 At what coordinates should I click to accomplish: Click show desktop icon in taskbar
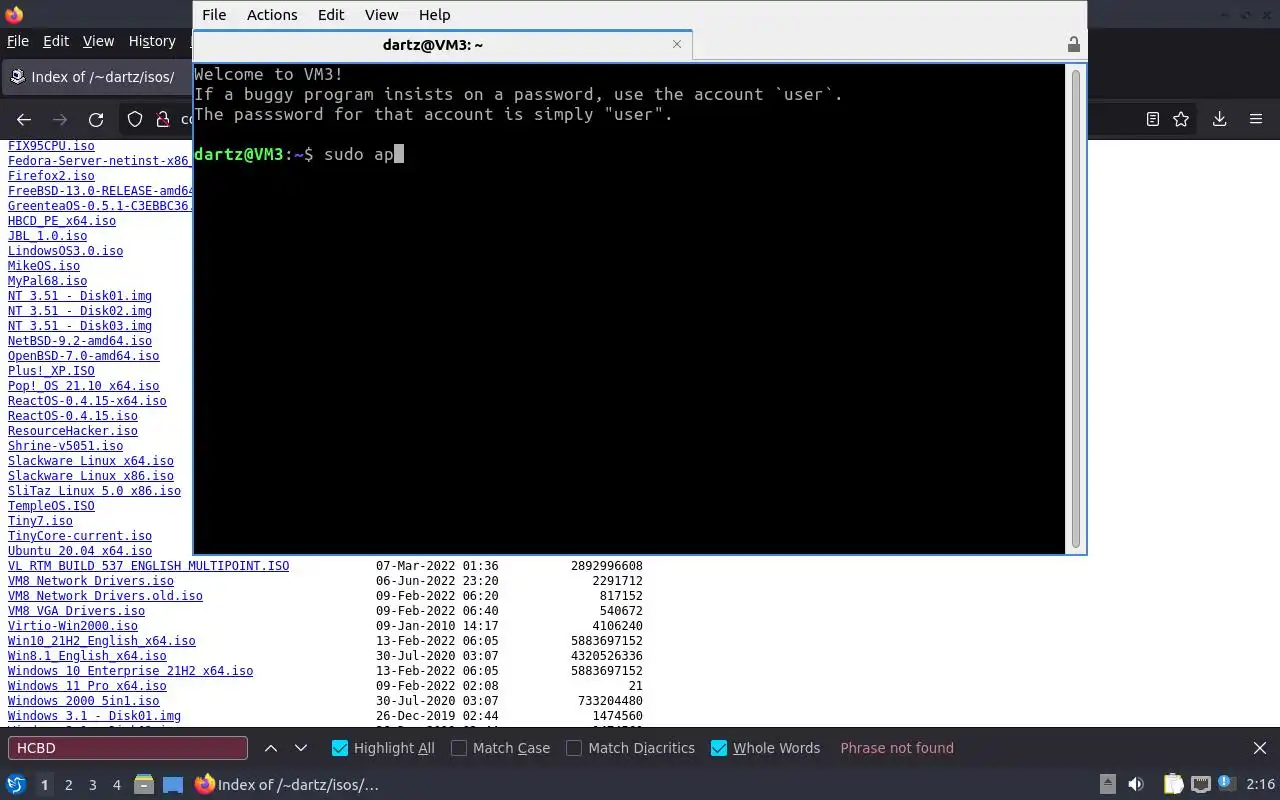[173, 784]
